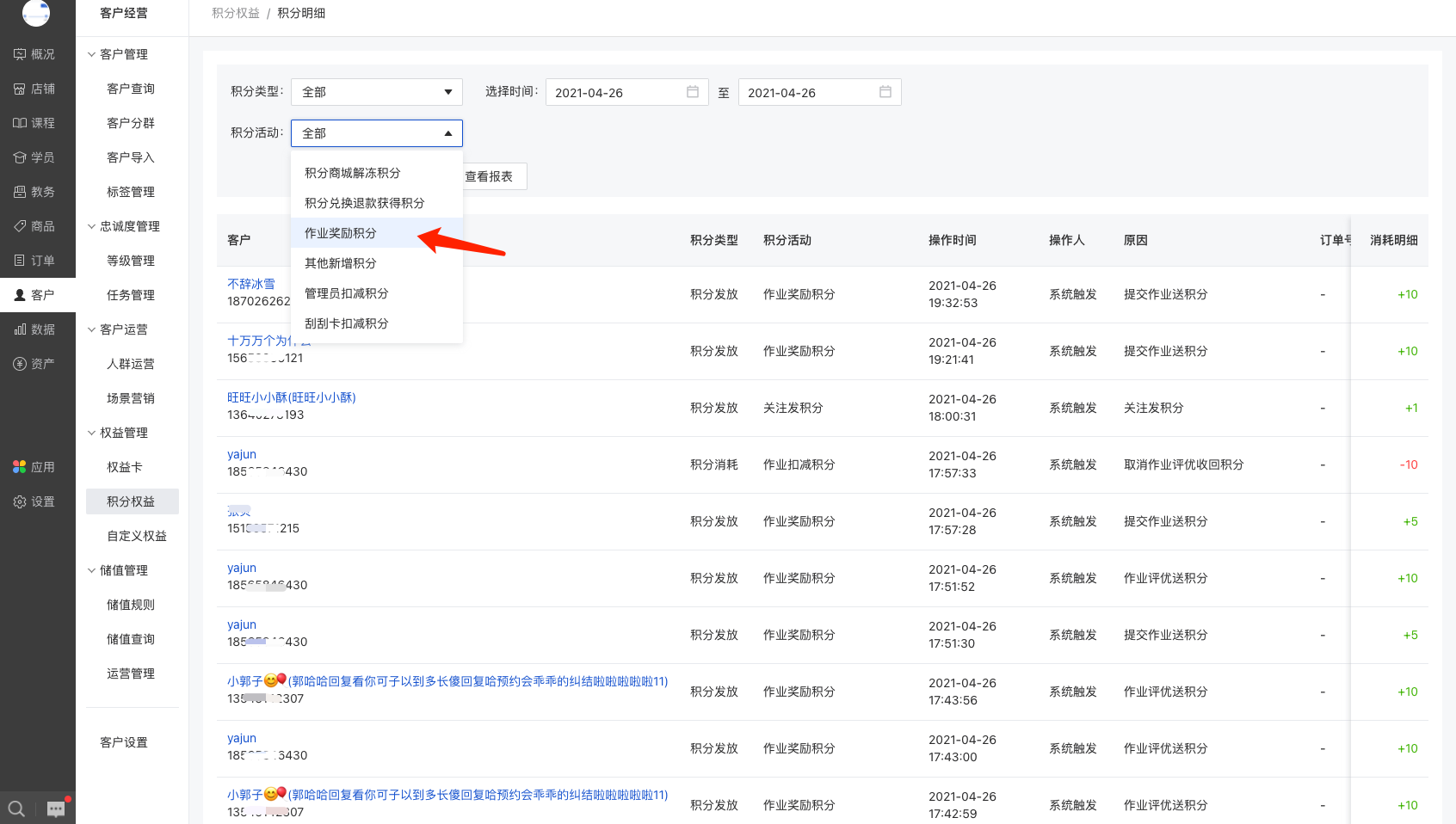Go to 客户导入 in side menu
The height and width of the screenshot is (824, 1456).
click(131, 157)
